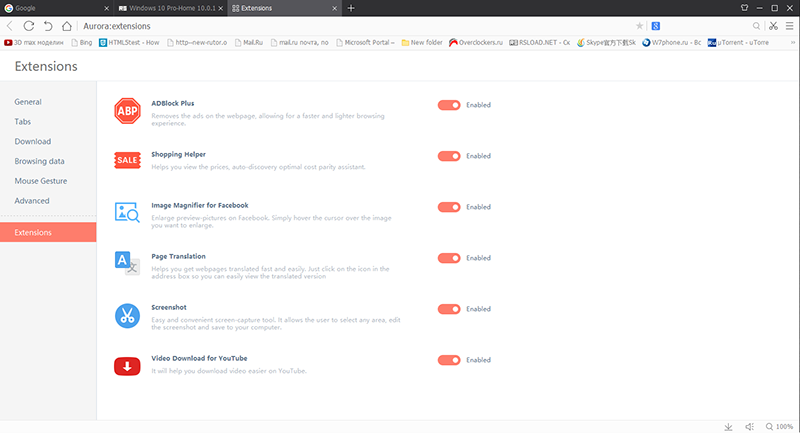The image size is (800, 433).
Task: Open the New folder bookmark folder
Action: point(422,43)
